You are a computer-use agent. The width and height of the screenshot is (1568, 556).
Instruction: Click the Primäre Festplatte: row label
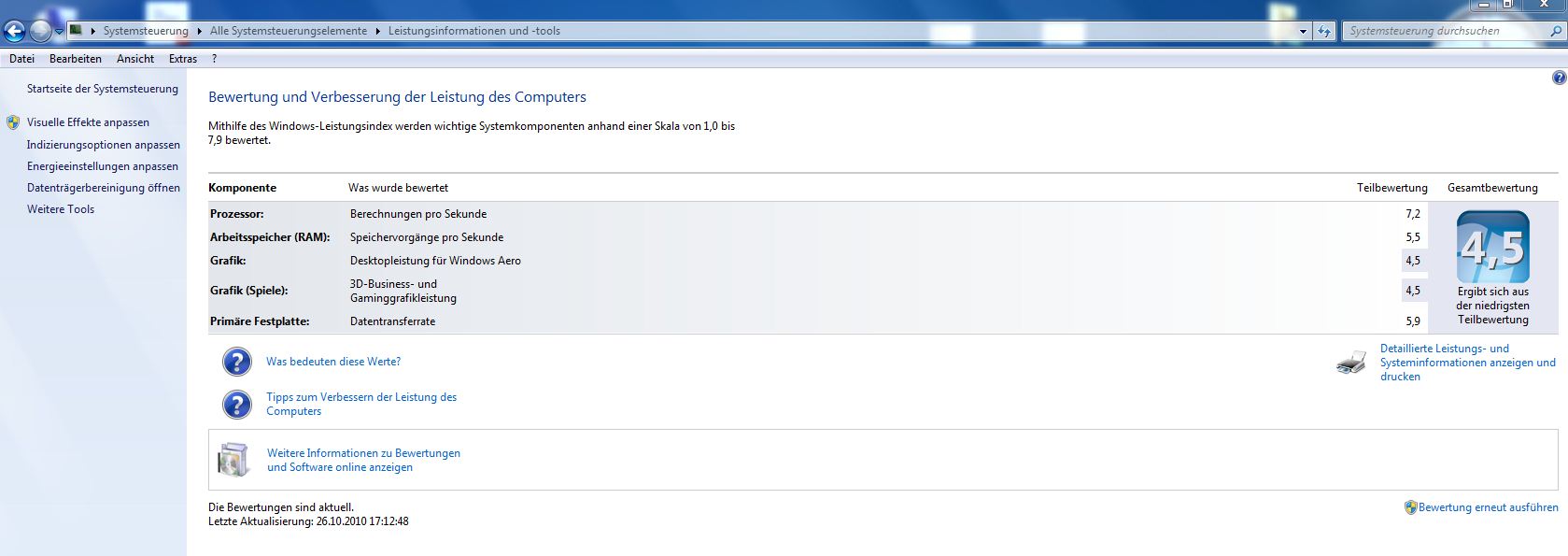pyautogui.click(x=260, y=321)
